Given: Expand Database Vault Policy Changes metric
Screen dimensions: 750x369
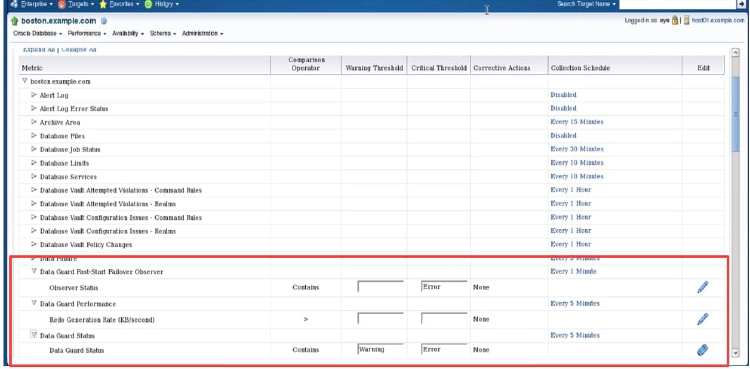Looking at the screenshot, I should (34, 244).
